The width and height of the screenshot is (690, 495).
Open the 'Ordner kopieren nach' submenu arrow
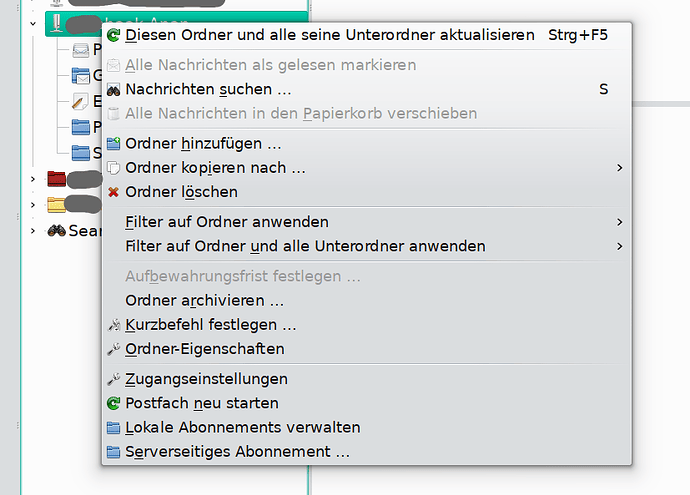(620, 168)
